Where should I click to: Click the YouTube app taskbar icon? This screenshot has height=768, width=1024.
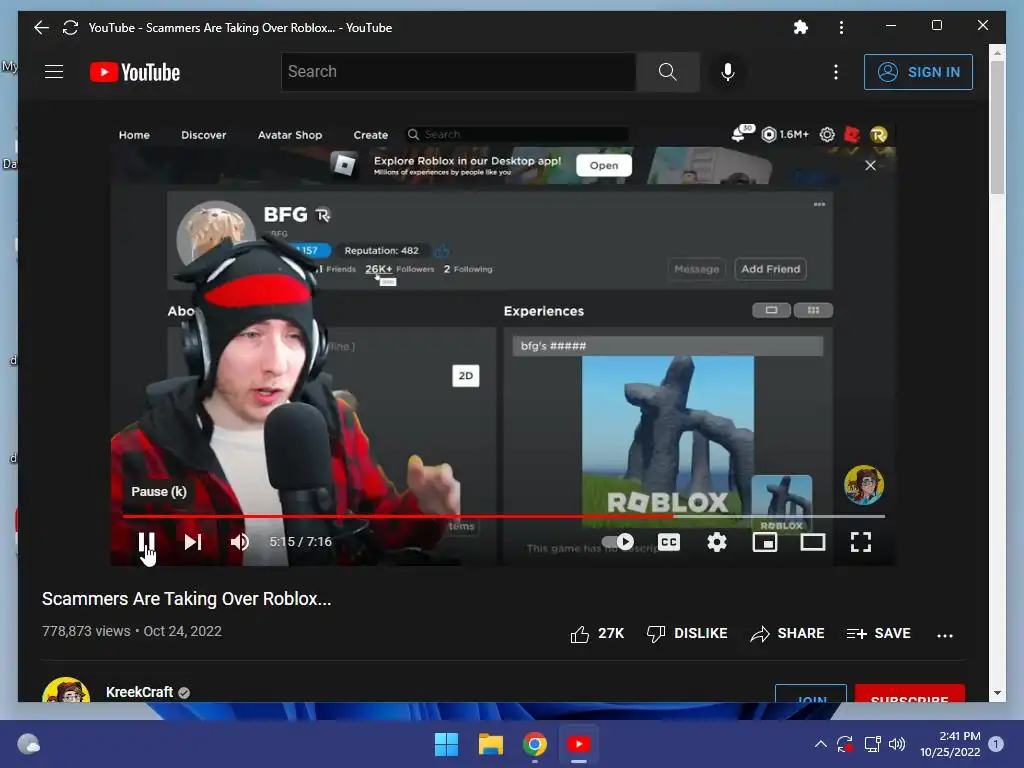[579, 744]
